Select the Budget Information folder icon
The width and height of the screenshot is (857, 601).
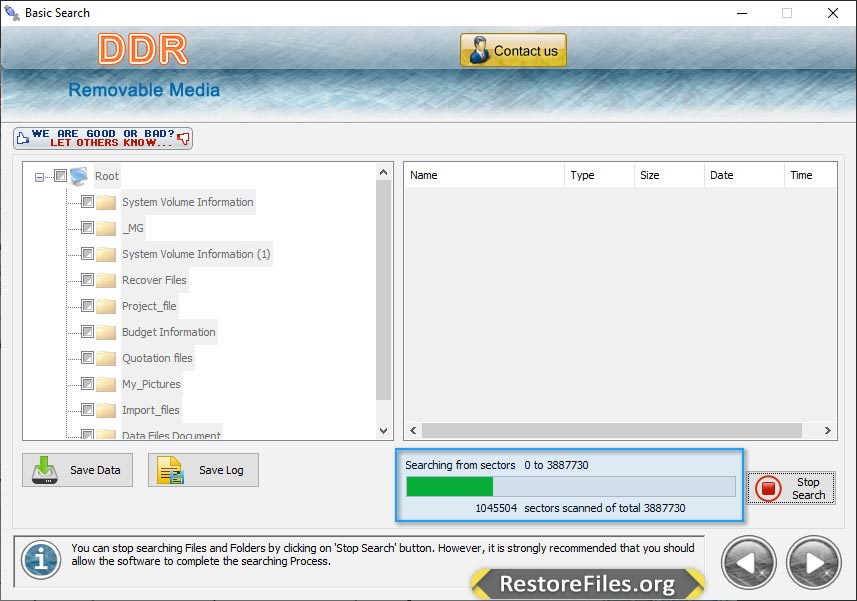click(106, 333)
